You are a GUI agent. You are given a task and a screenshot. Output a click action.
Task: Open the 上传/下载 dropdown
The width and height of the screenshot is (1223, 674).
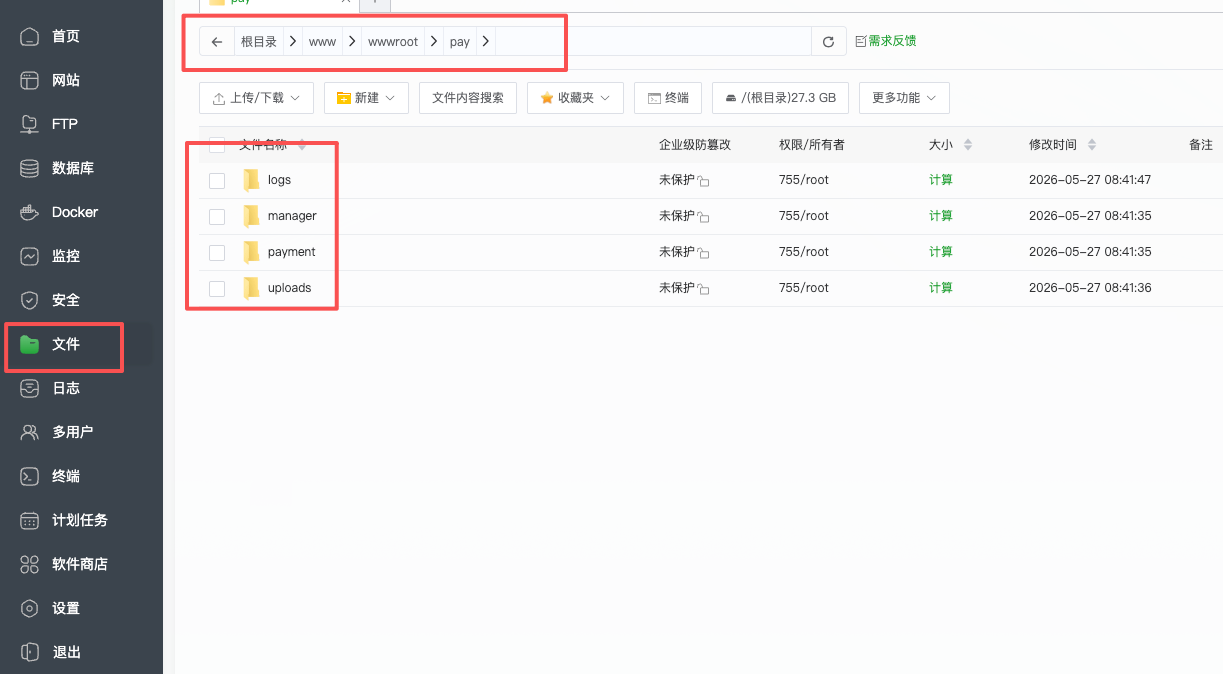click(257, 98)
